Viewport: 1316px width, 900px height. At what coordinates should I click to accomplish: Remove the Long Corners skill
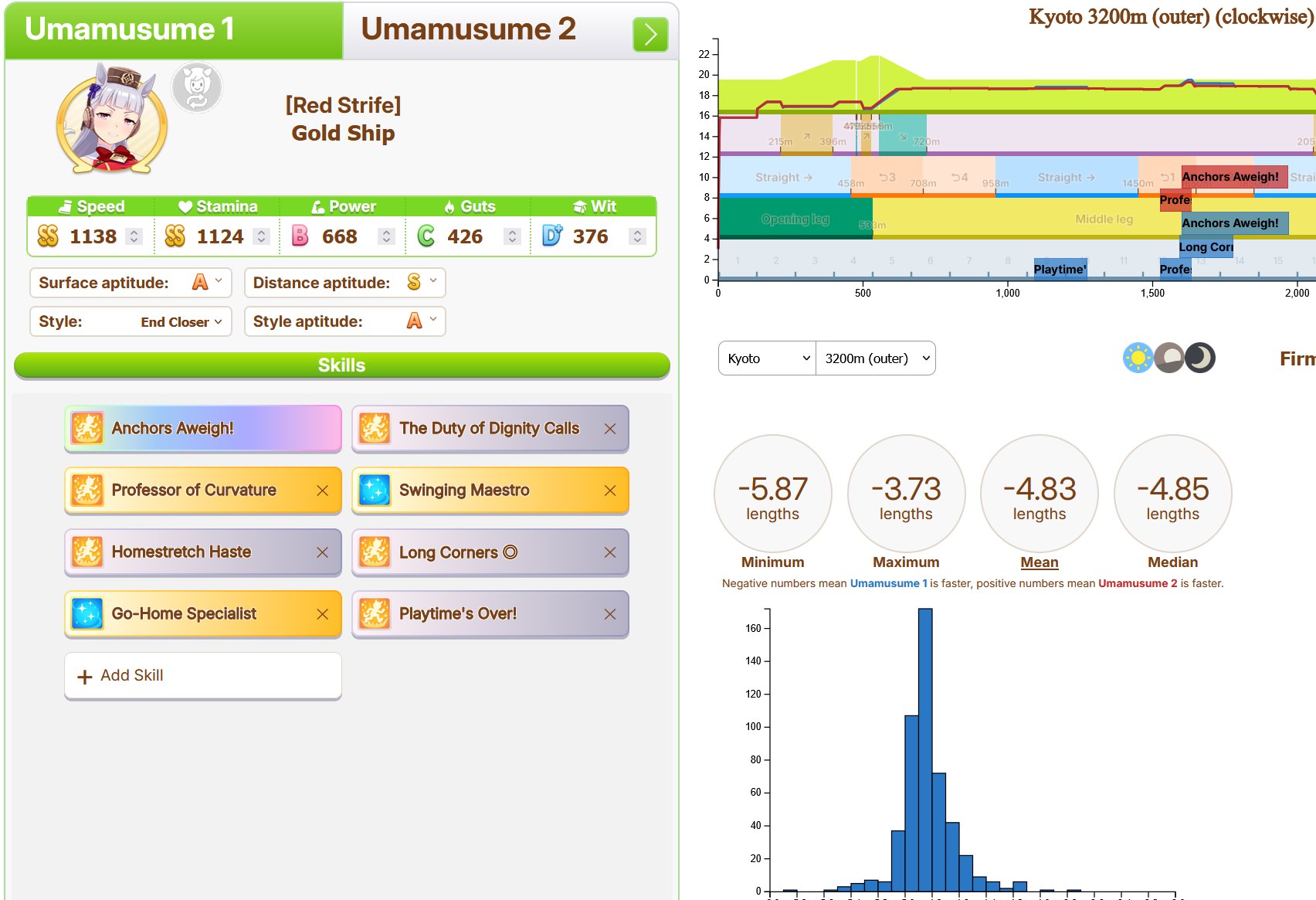tap(610, 552)
